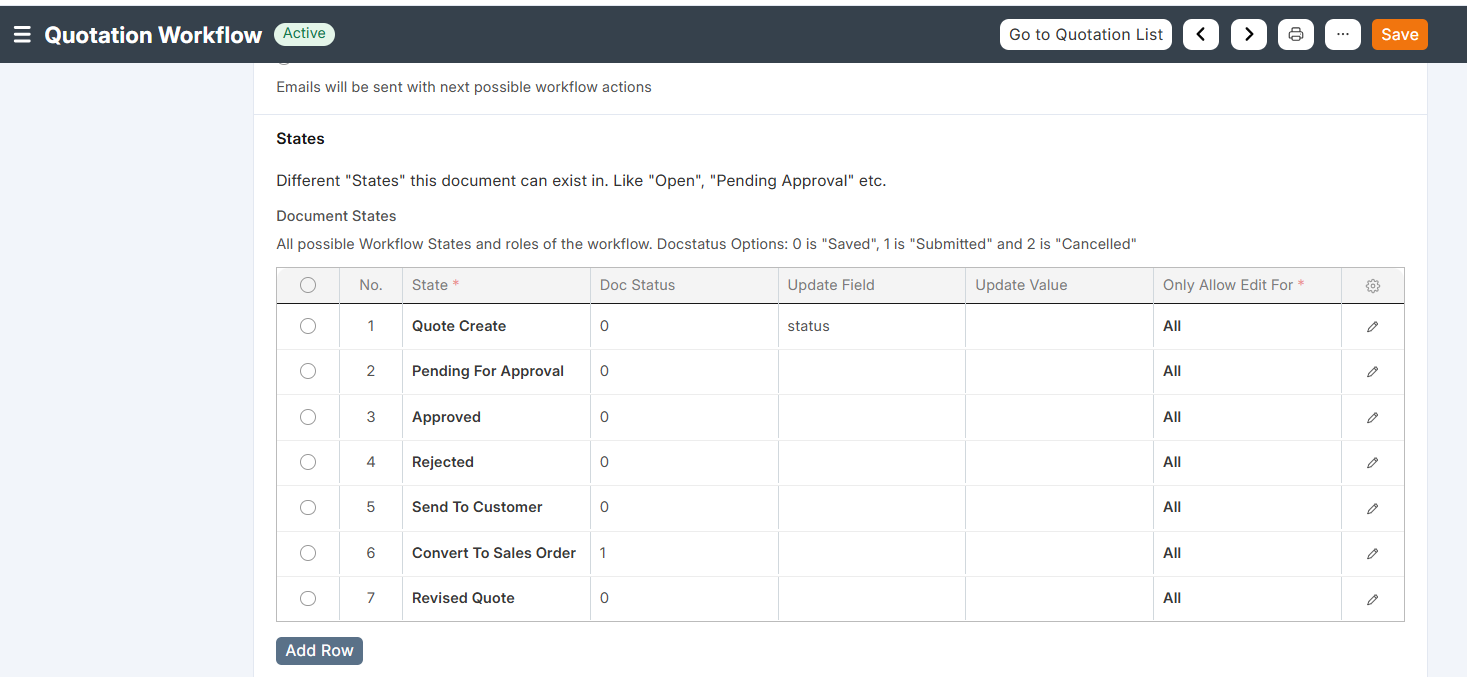Click the Document States label
Screen dimensions: 1467x677
(x=336, y=216)
